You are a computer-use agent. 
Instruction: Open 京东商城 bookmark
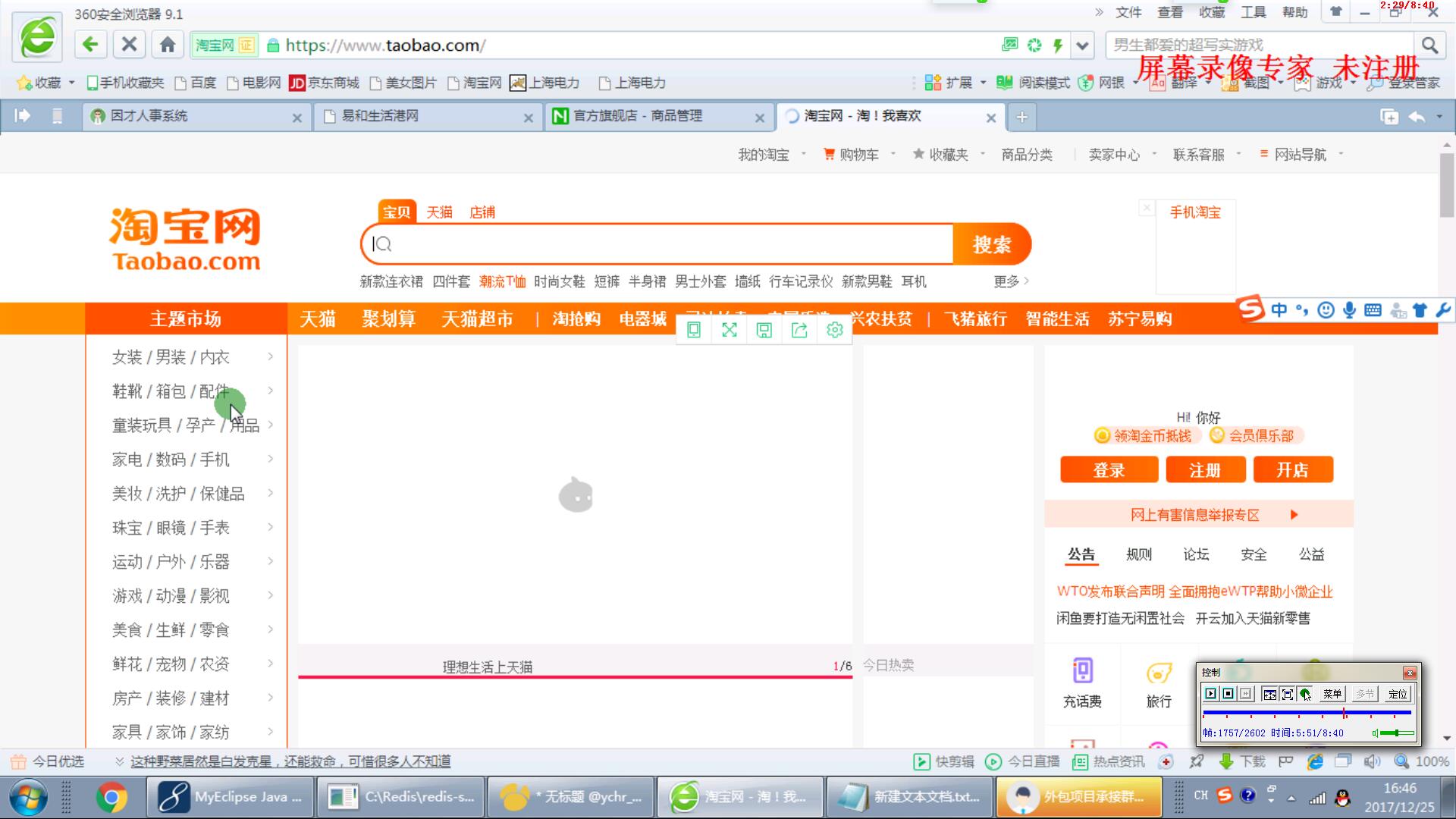[325, 83]
